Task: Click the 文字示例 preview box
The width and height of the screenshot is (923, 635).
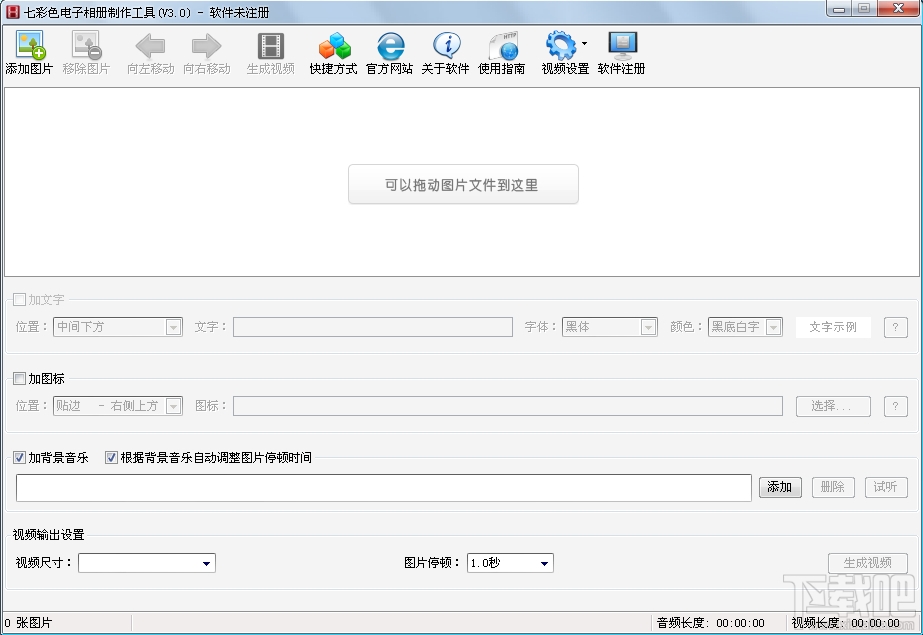Action: [833, 327]
